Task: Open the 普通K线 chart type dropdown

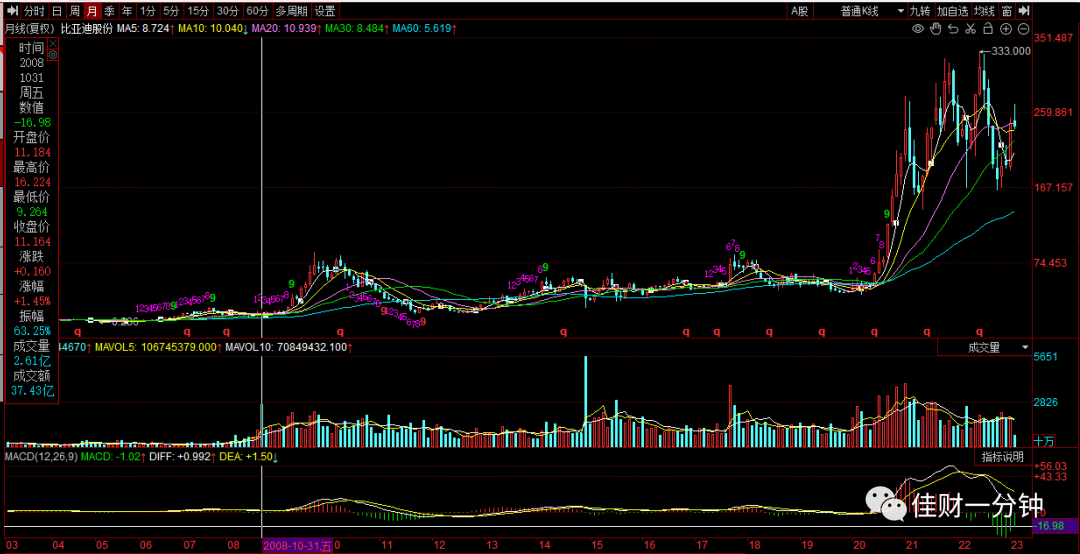Action: (x=870, y=11)
